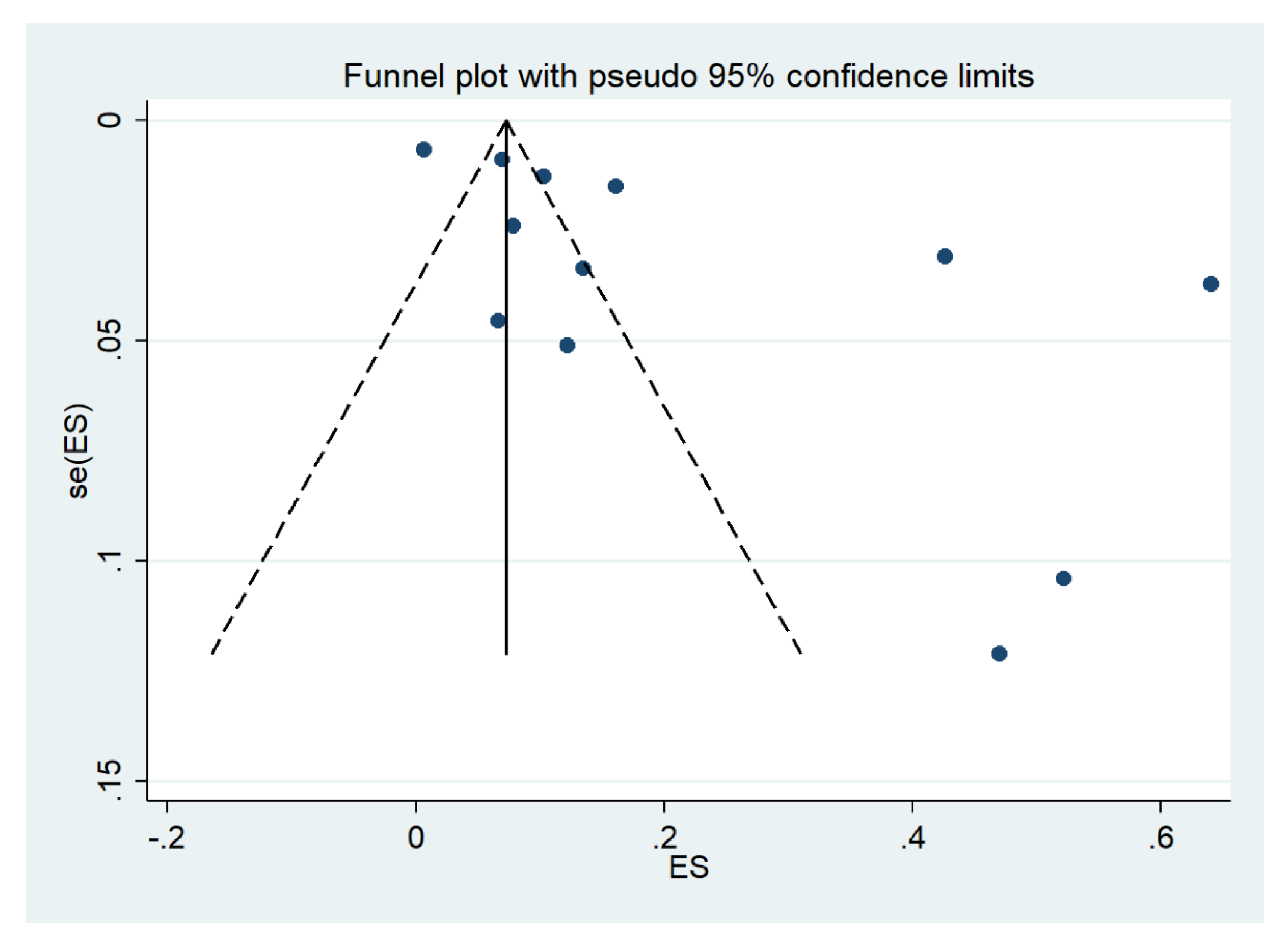The width and height of the screenshot is (1288, 942).
Task: Click the leftmost data point near ES zero
Action: (x=424, y=150)
